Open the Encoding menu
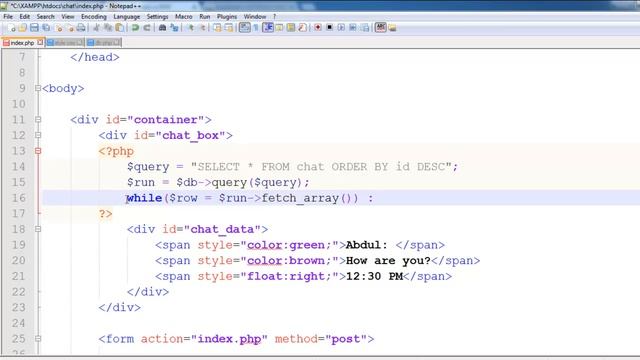This screenshot has height=360, width=640. 93,16
